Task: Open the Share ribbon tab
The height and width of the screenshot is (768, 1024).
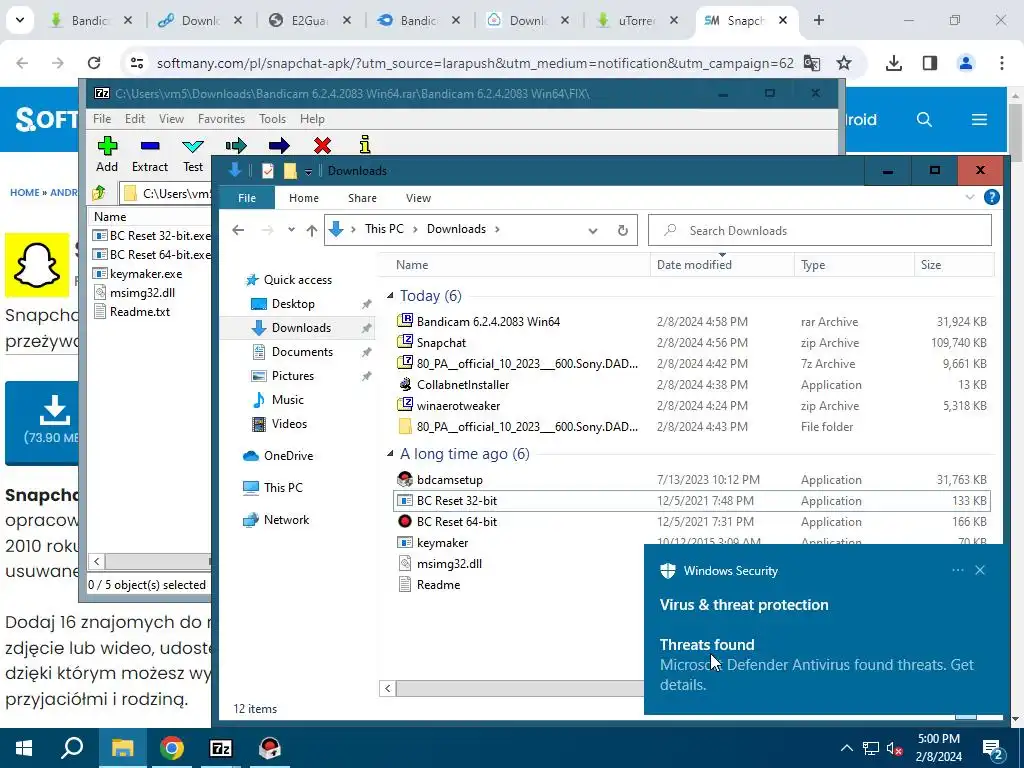Action: point(362,197)
